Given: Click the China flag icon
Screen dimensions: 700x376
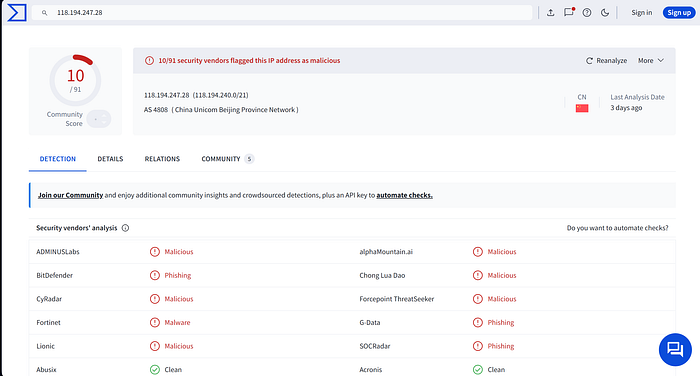Looking at the screenshot, I should (582, 108).
